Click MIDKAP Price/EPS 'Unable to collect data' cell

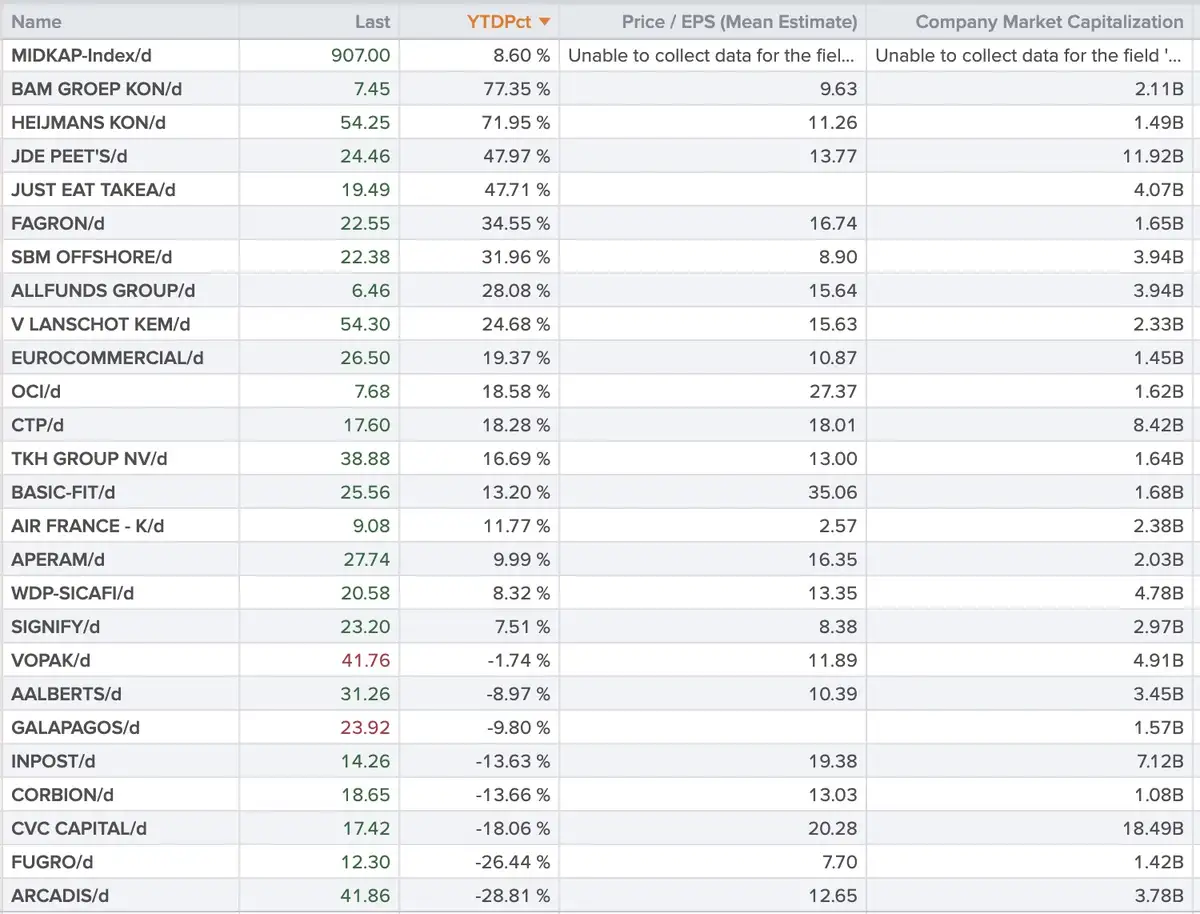coord(712,55)
